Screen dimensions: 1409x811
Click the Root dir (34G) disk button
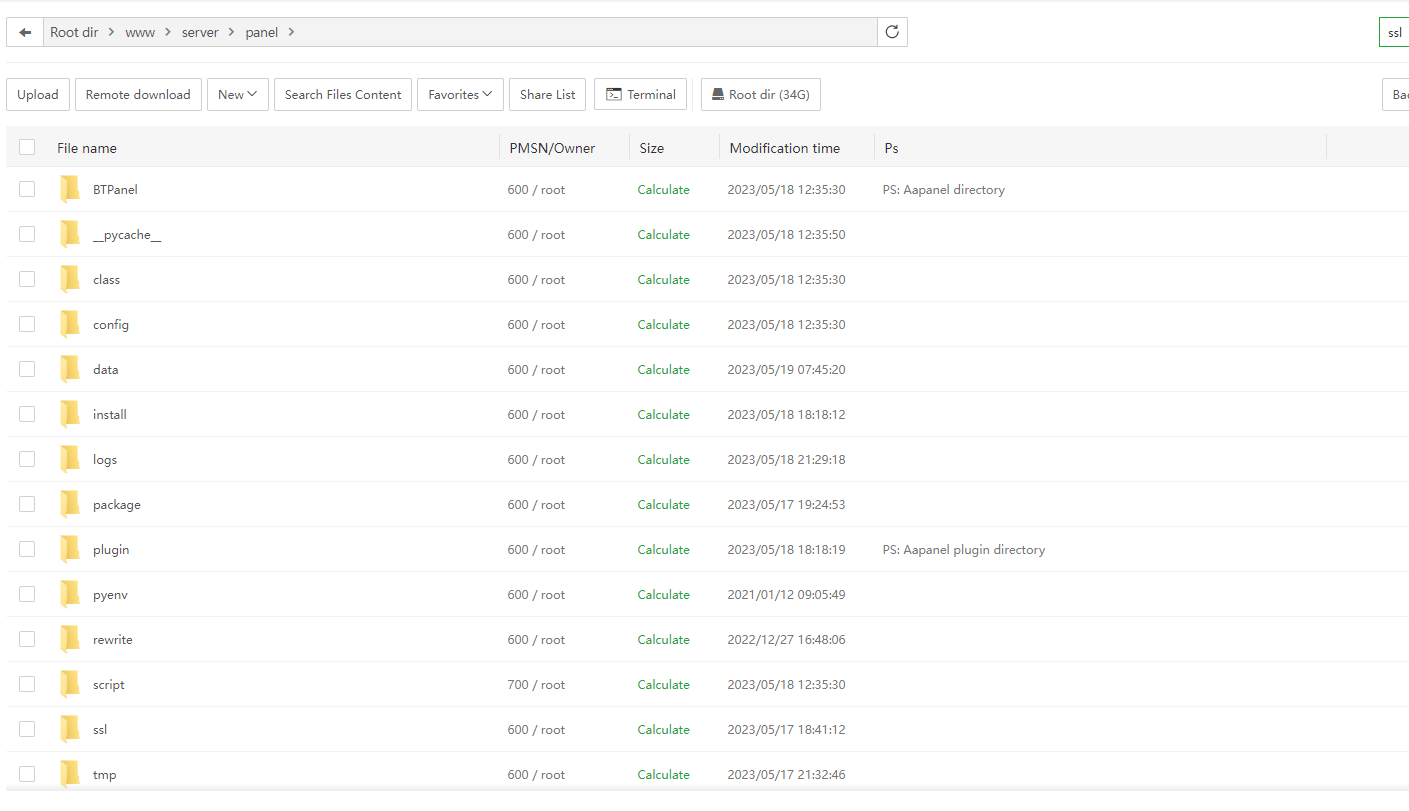coord(760,95)
